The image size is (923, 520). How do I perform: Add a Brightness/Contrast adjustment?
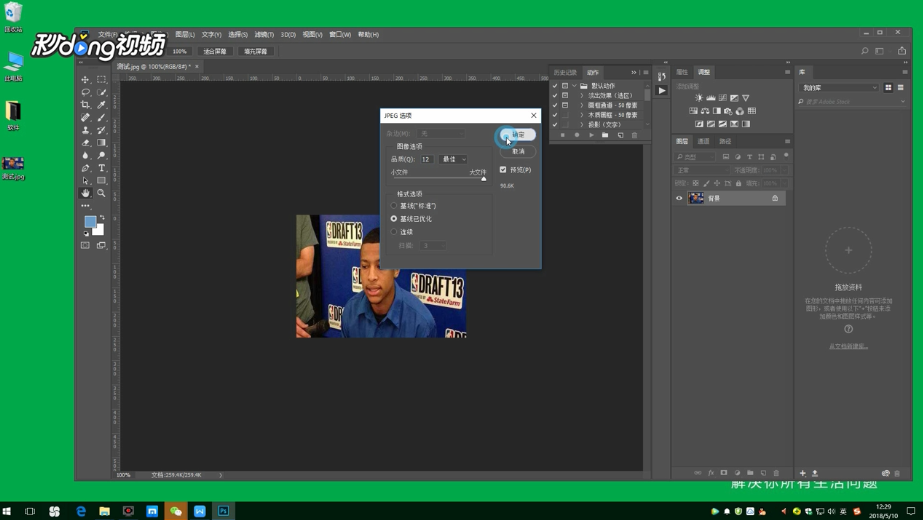[699, 98]
